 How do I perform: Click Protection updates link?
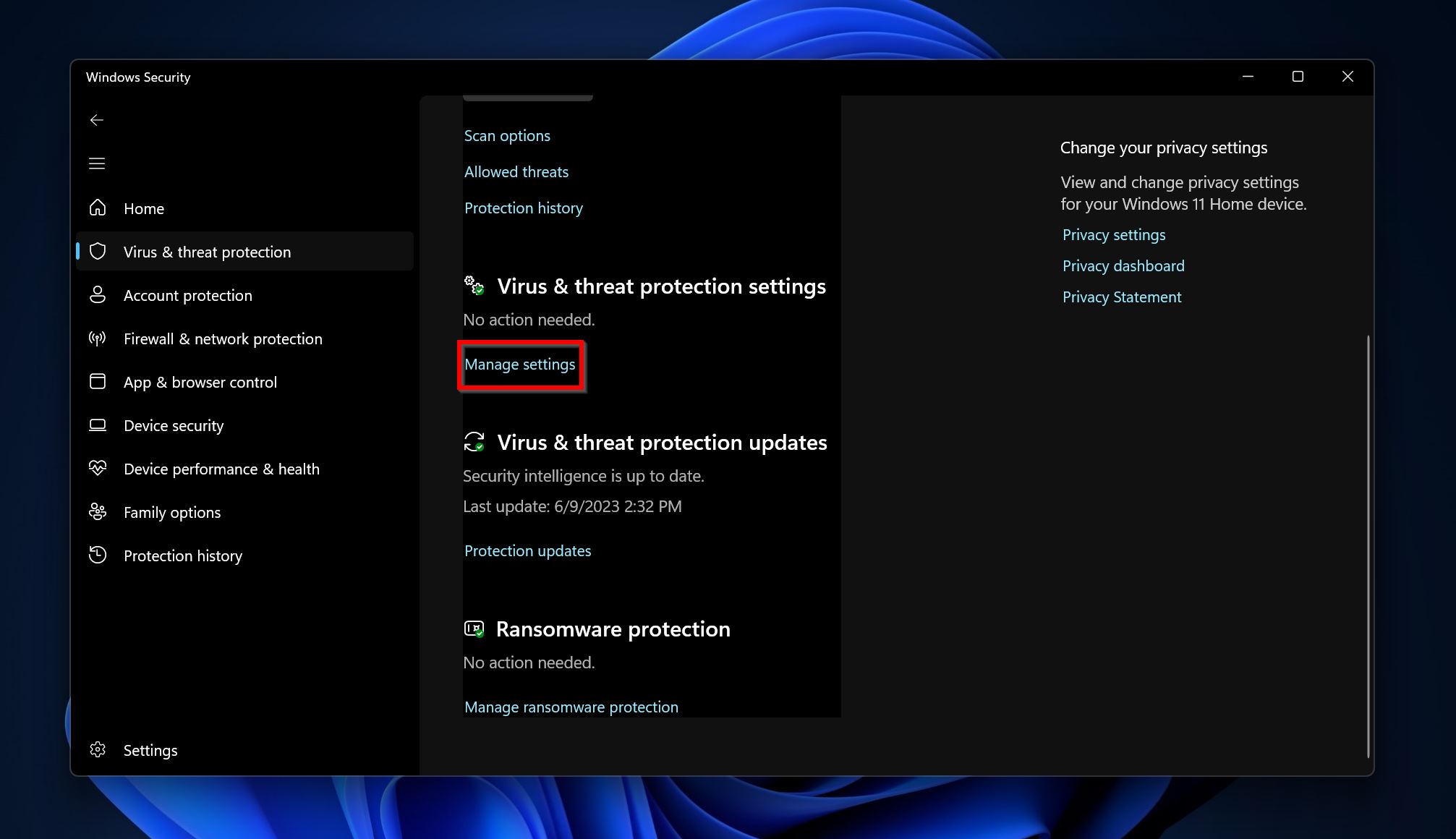tap(527, 550)
